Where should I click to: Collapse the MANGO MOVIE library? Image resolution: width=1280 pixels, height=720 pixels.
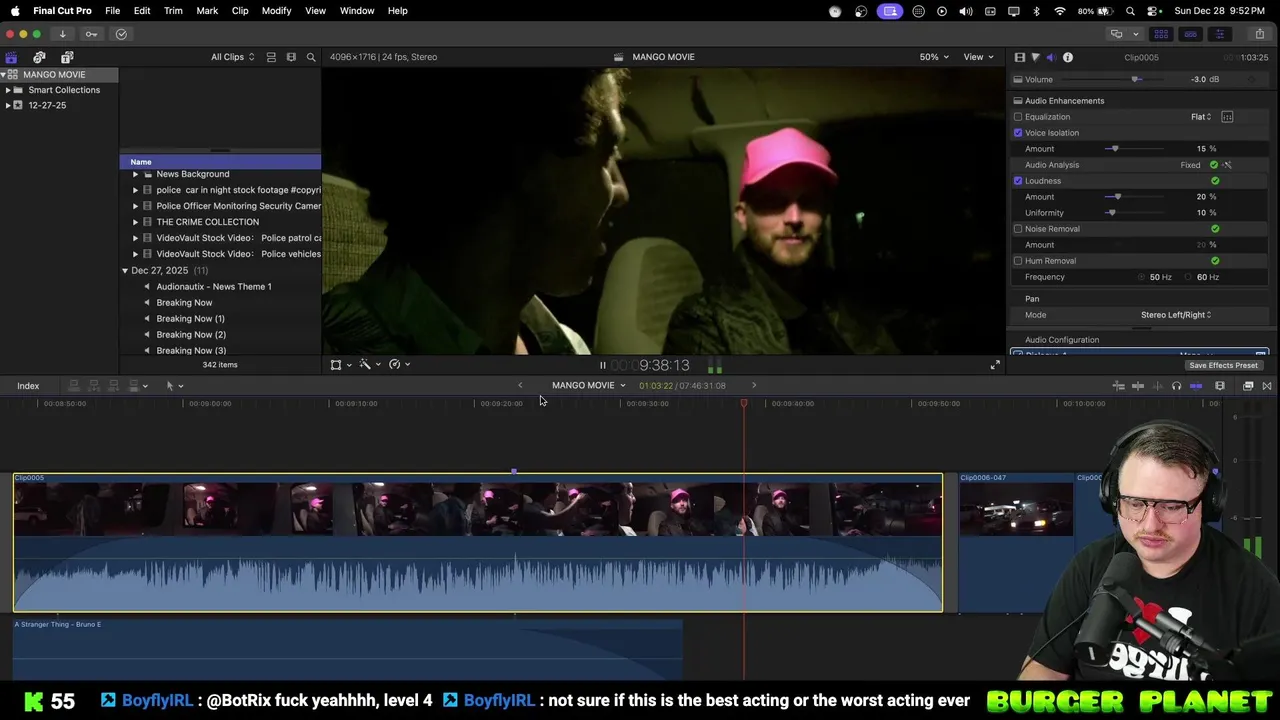pos(4,75)
